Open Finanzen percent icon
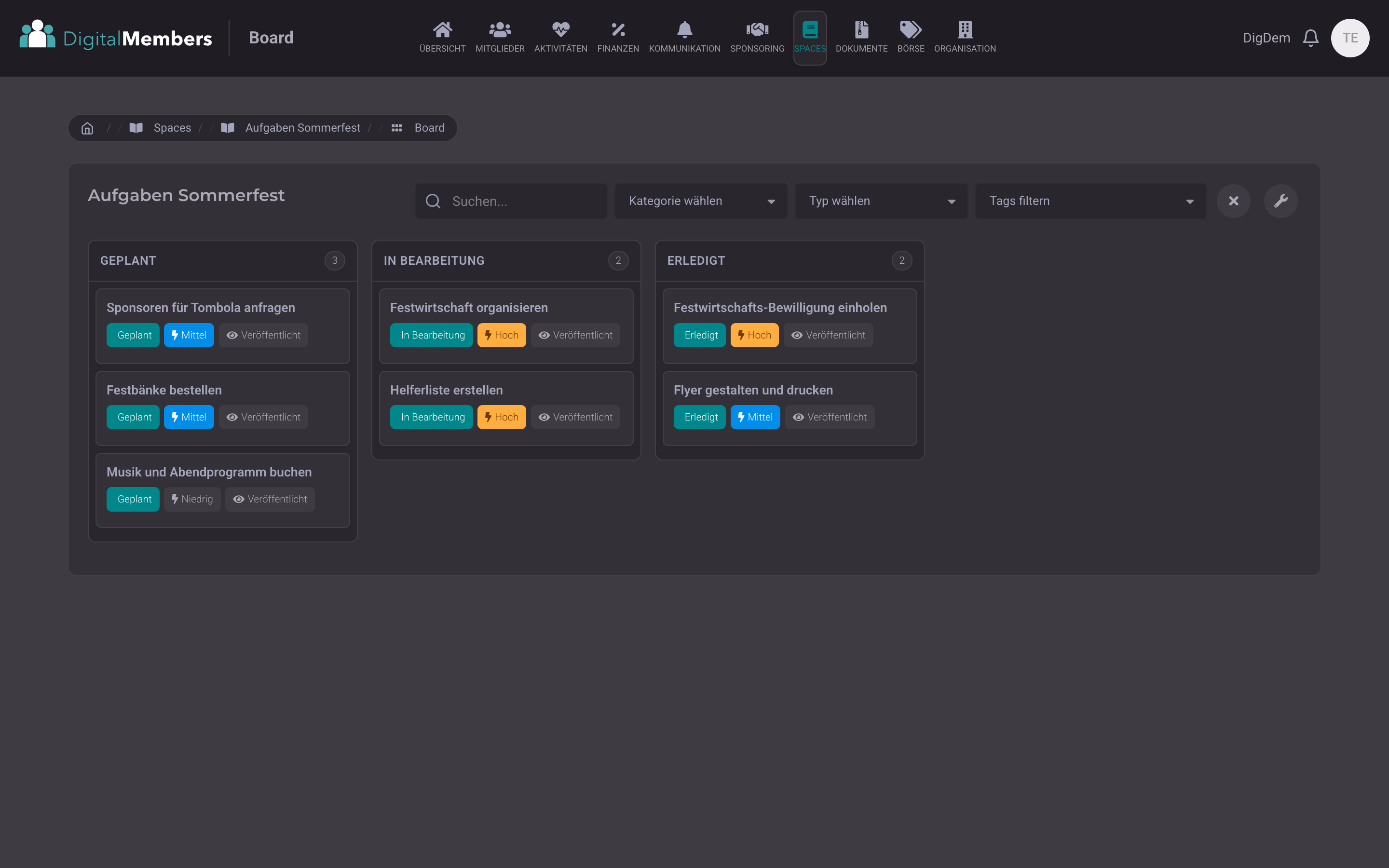Image resolution: width=1389 pixels, height=868 pixels. pos(618,29)
